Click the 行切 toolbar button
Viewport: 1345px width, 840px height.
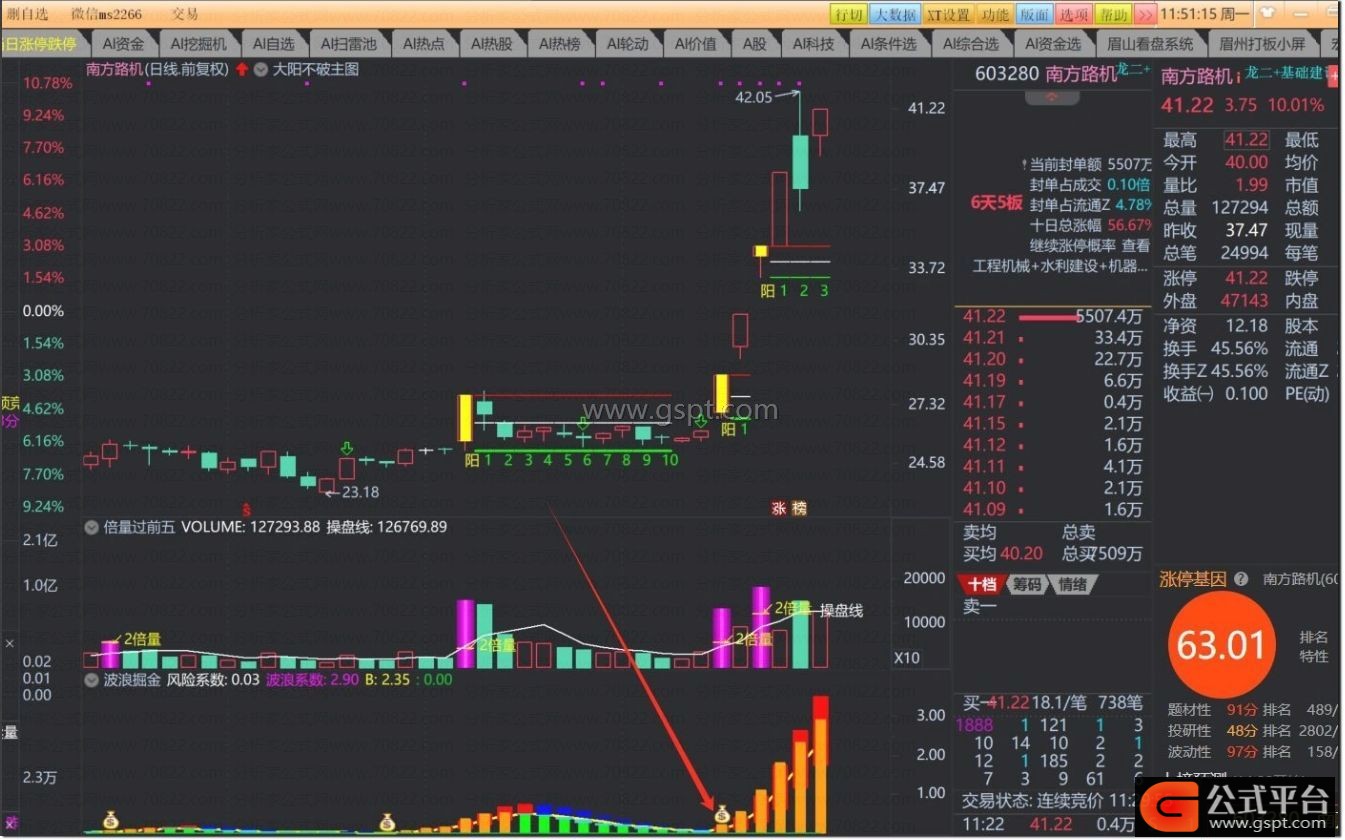848,14
